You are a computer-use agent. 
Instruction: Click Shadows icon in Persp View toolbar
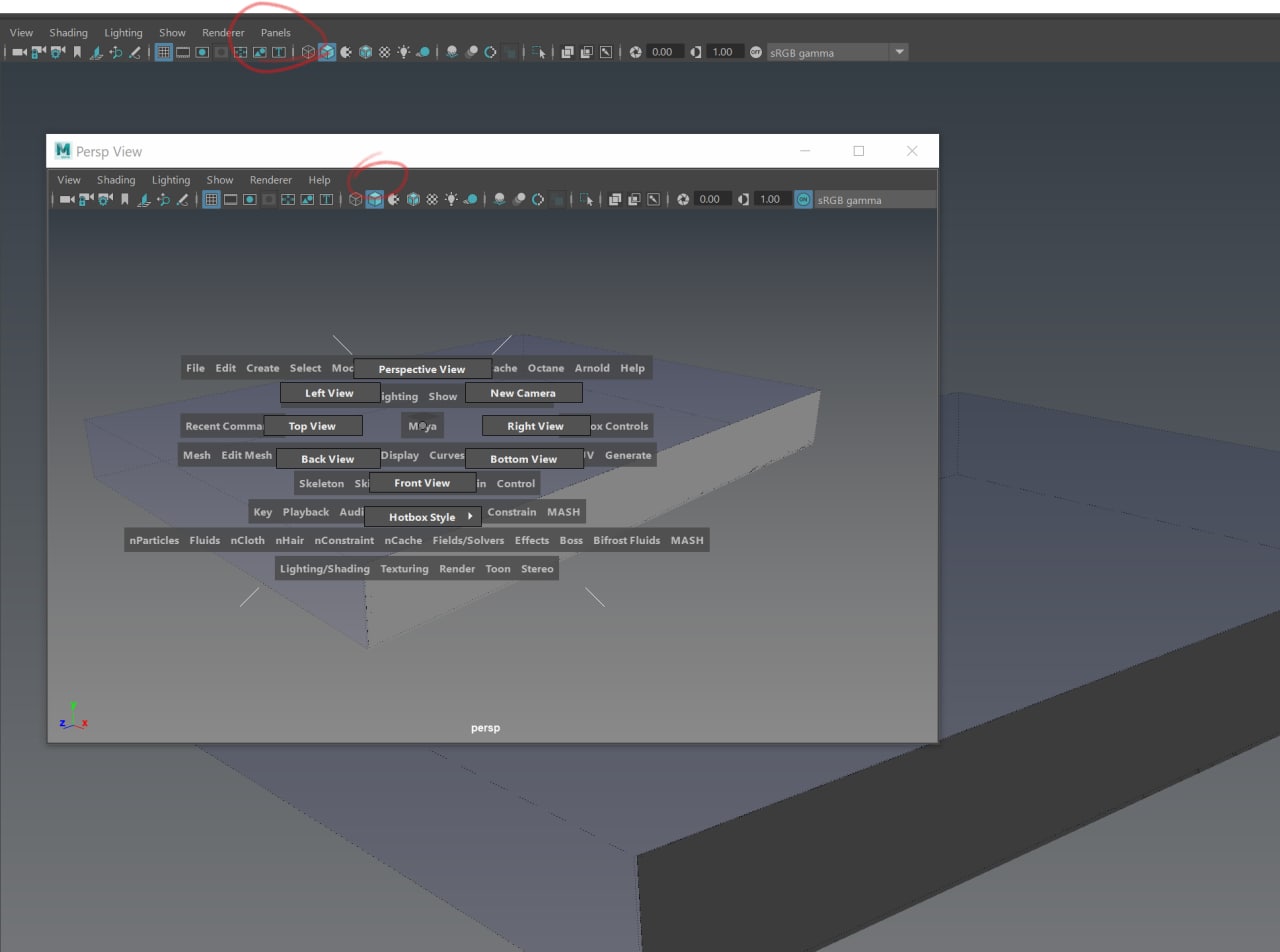tap(471, 200)
